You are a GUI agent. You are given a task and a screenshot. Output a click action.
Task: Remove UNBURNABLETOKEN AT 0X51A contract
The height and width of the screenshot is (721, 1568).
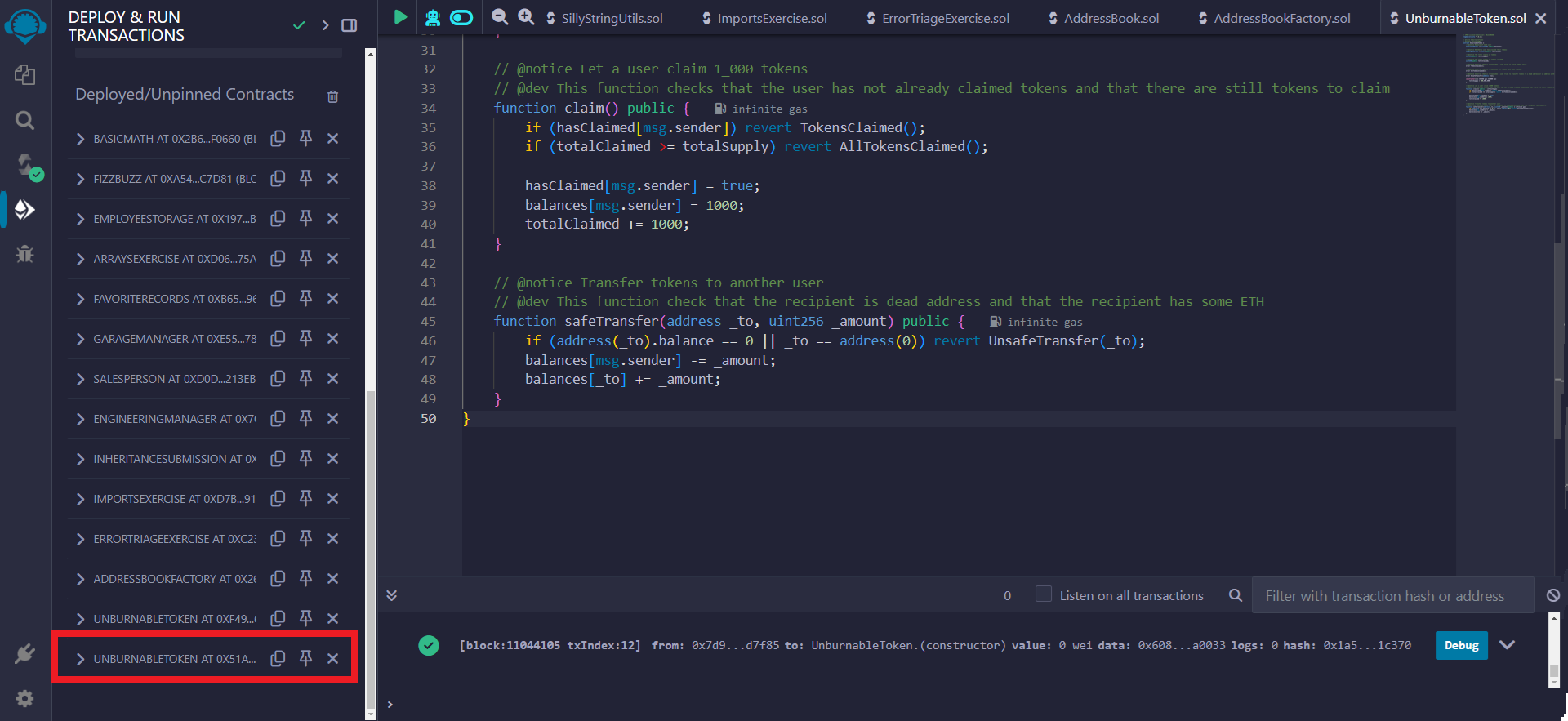pos(332,659)
